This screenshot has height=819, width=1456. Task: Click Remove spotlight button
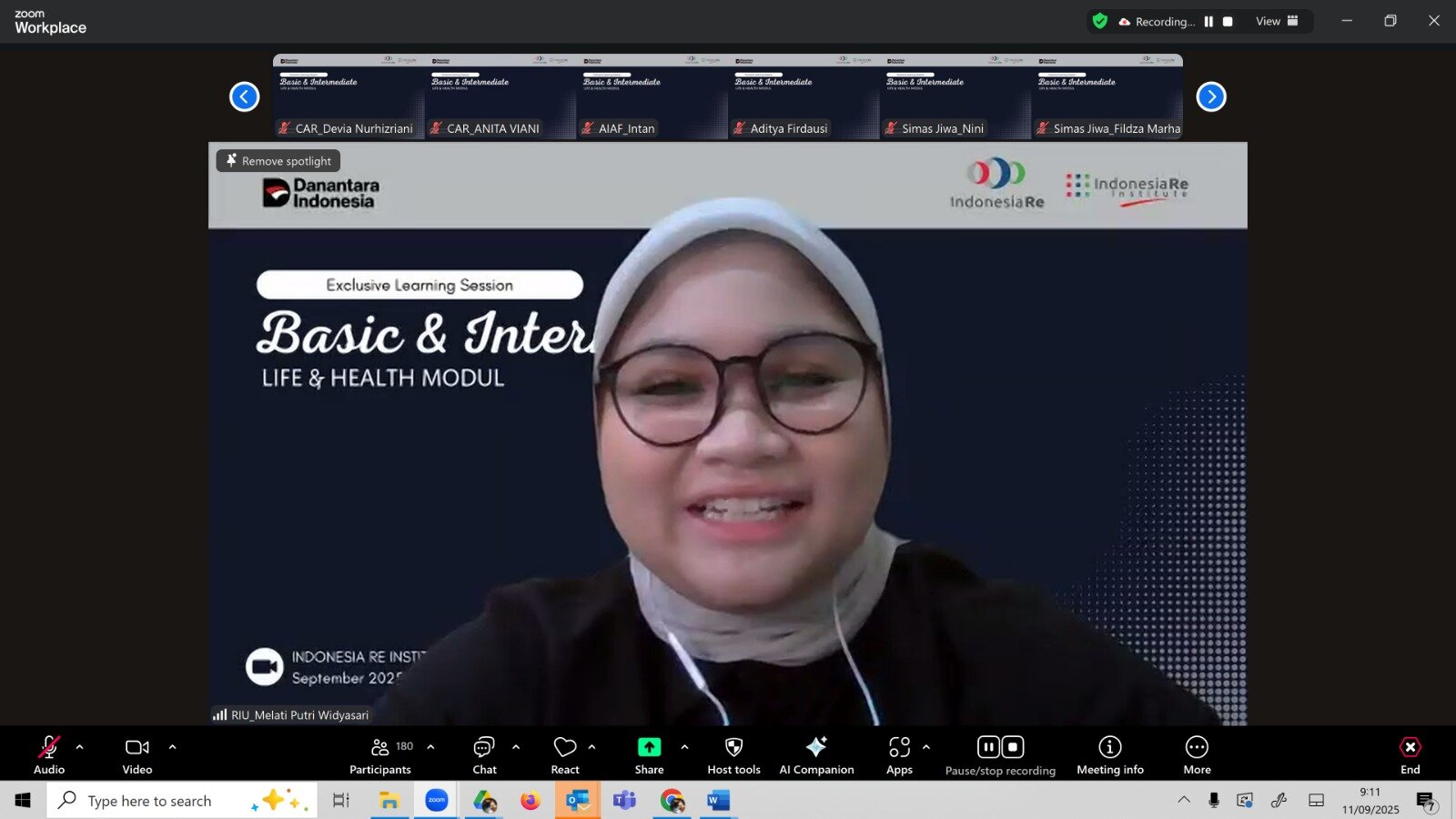tap(278, 161)
